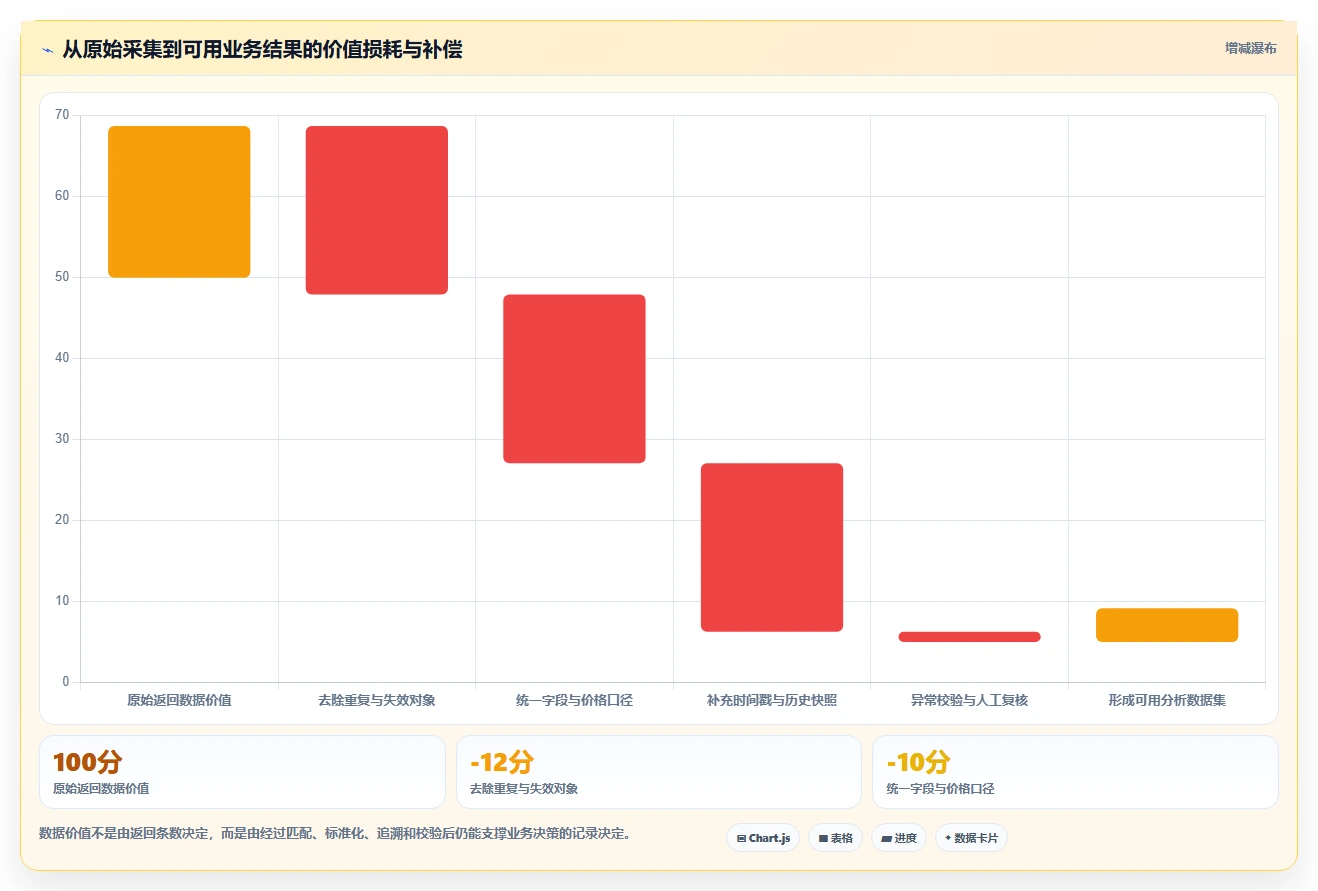
Task: Click x-axis label 补充时间戳与历史快照
Action: tap(772, 700)
